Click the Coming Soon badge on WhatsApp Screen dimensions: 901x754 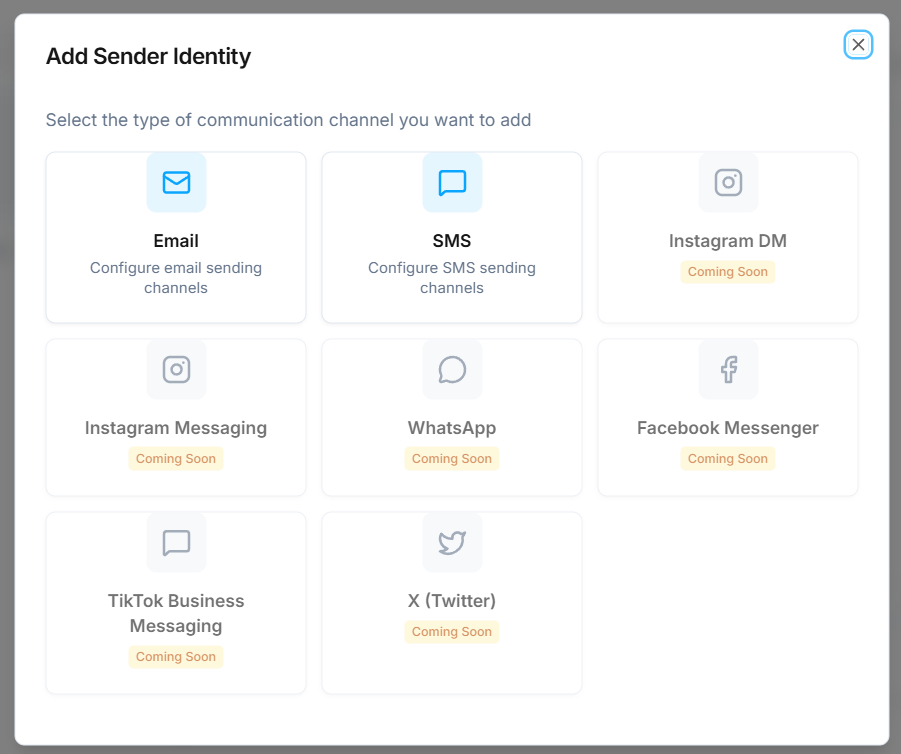click(452, 458)
